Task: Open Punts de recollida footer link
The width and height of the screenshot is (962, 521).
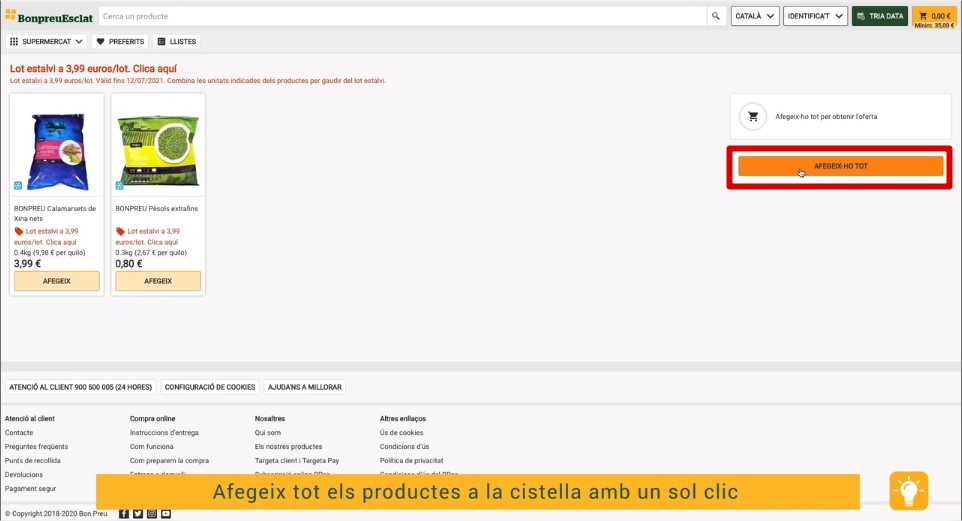Action: click(33, 460)
